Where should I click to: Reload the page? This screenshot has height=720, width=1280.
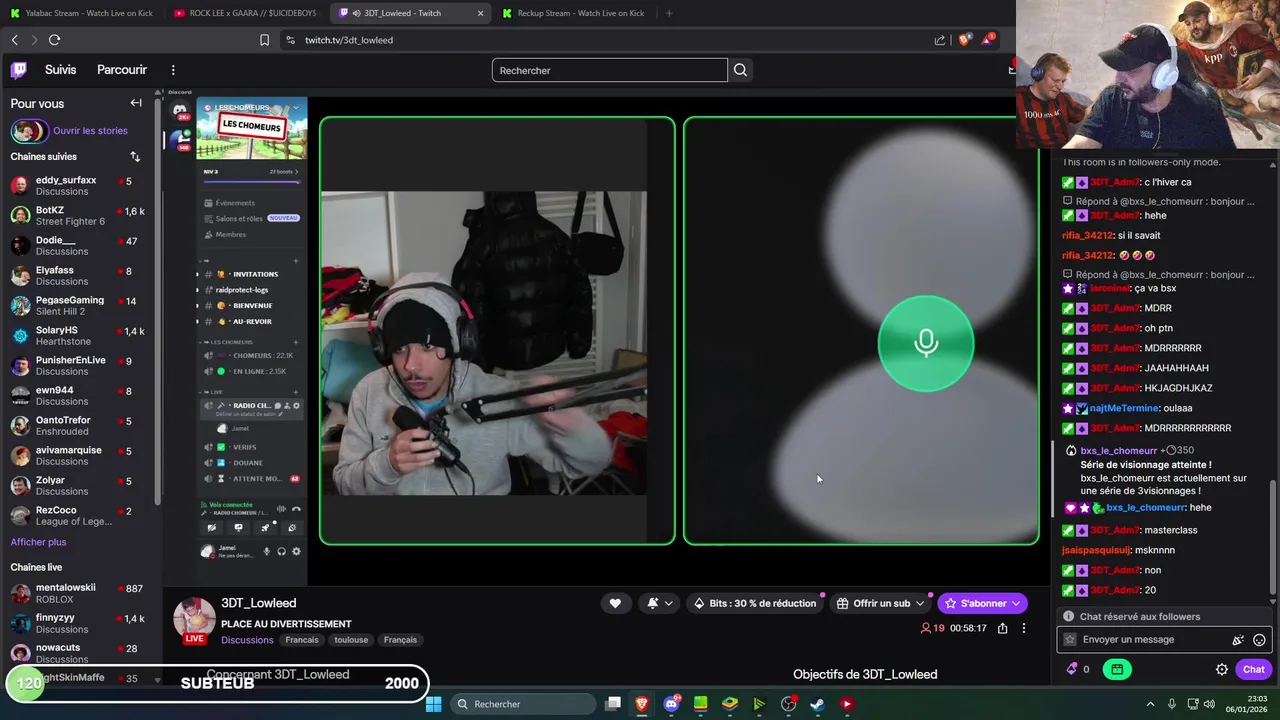point(54,40)
